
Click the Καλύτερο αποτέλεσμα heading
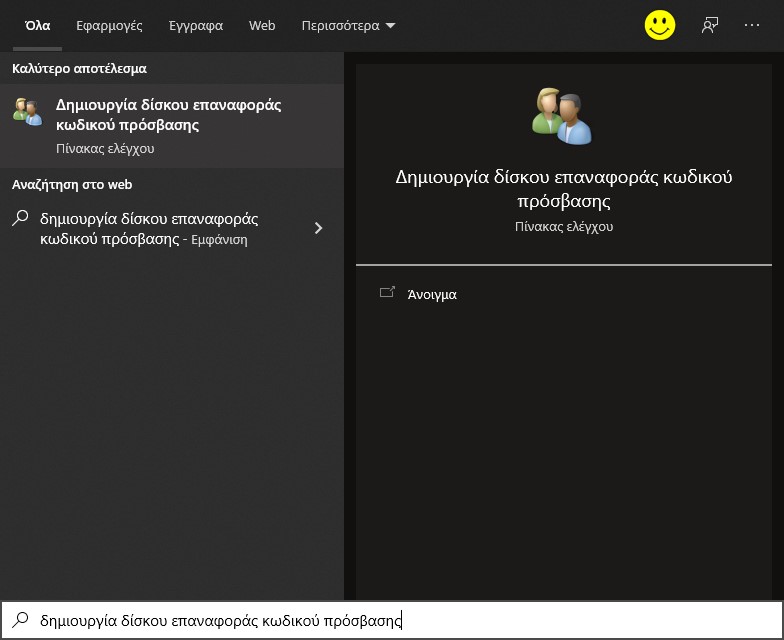click(x=79, y=68)
